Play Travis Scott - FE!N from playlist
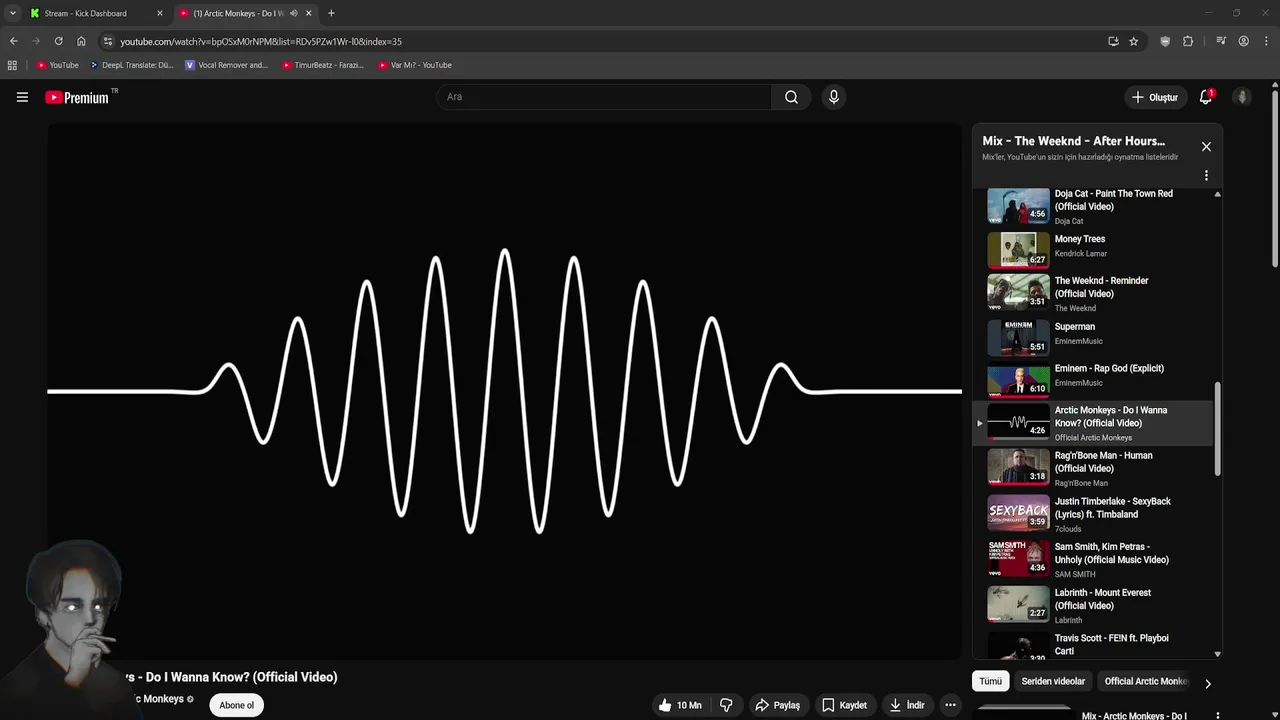Image resolution: width=1280 pixels, height=720 pixels. [1093, 645]
